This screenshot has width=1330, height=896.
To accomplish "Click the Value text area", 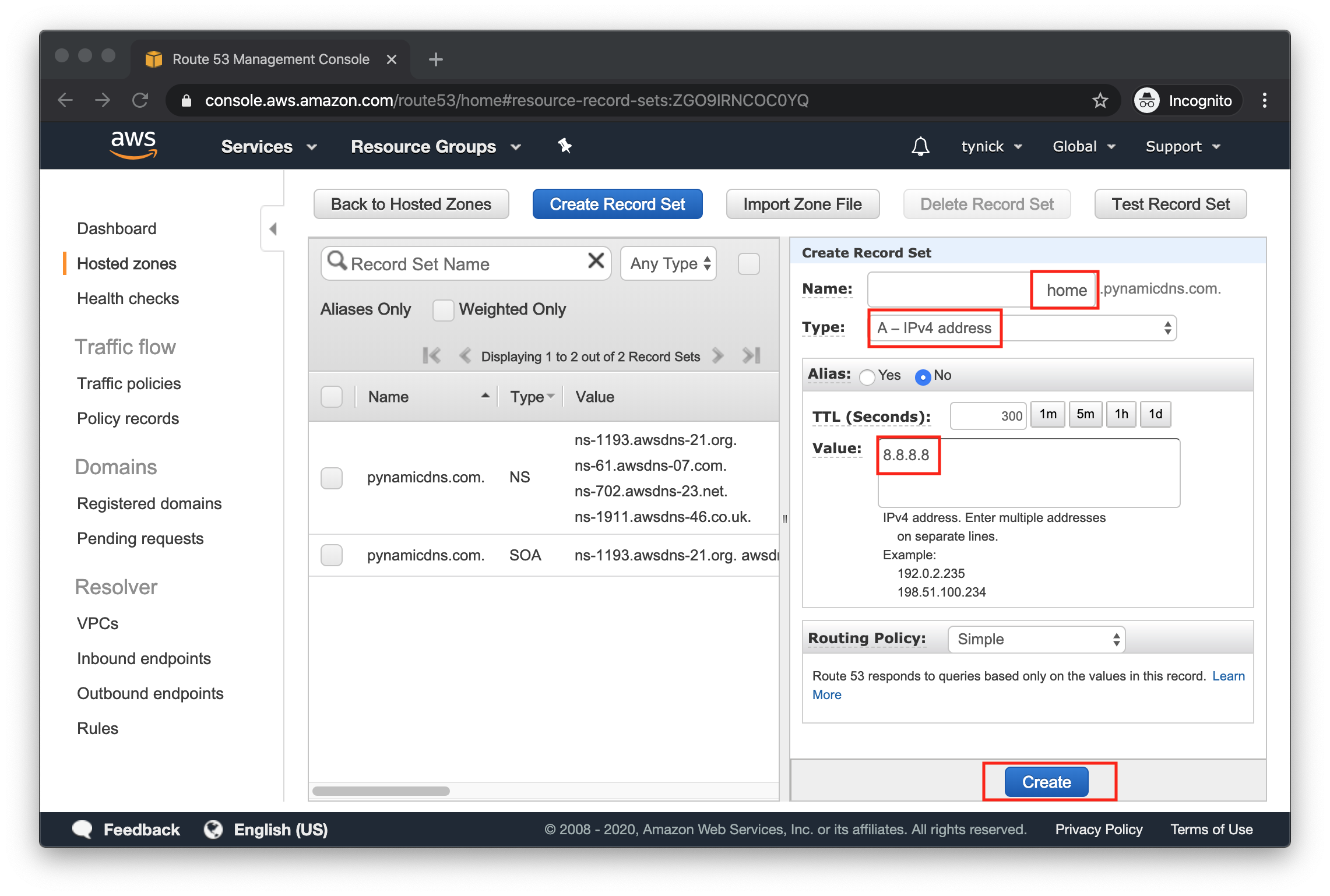I will [1029, 472].
